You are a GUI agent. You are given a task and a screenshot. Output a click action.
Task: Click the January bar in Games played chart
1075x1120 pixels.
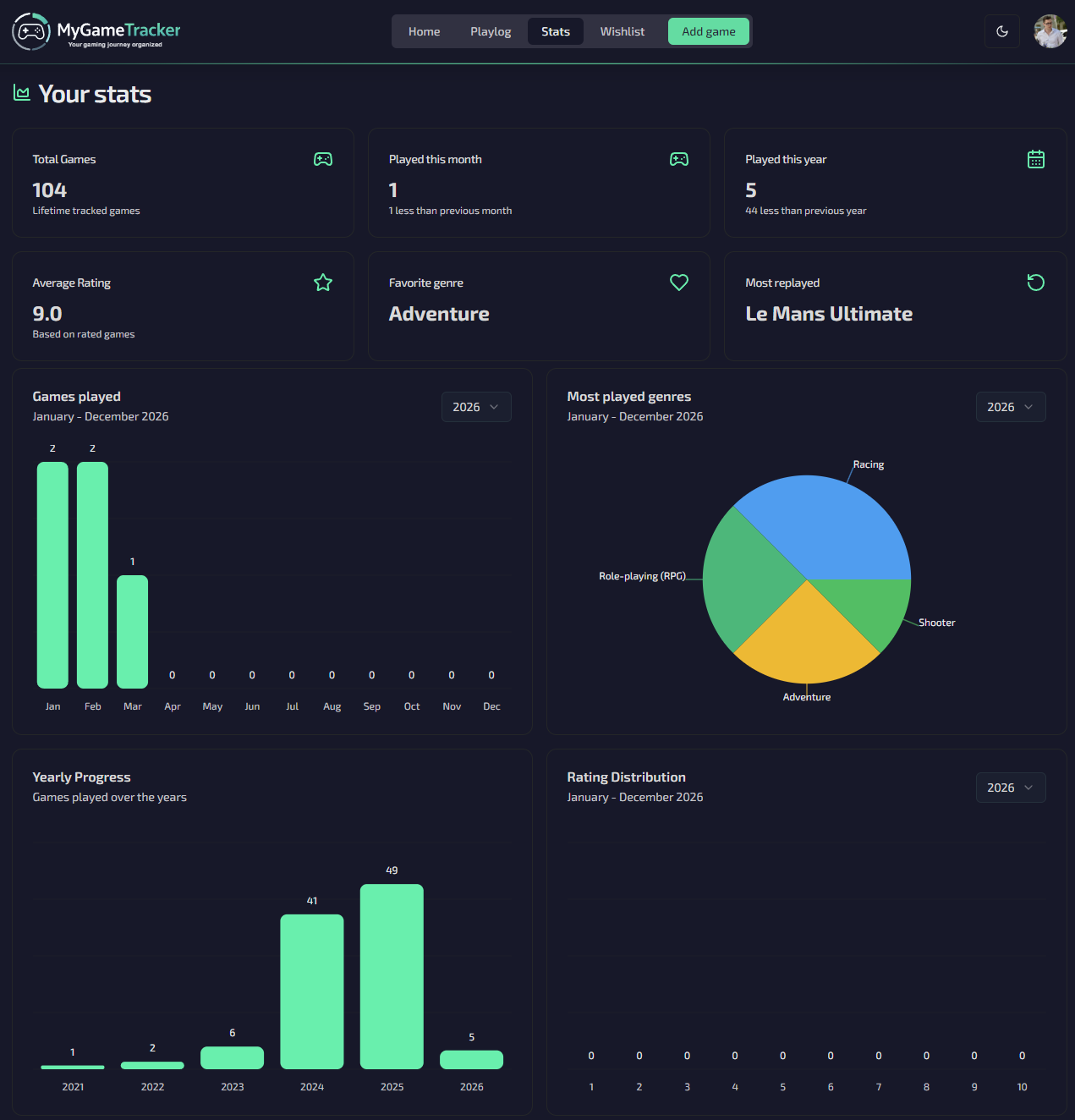tap(52, 574)
